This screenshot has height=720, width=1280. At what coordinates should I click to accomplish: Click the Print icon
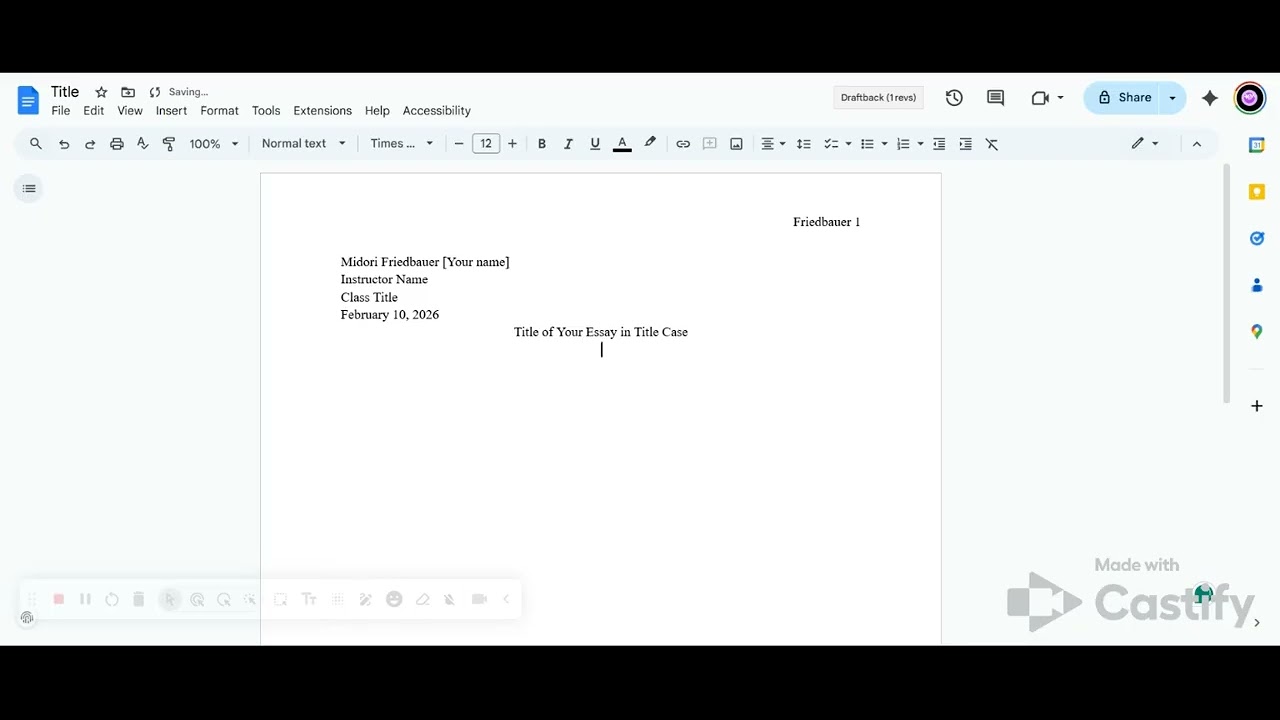tap(117, 144)
